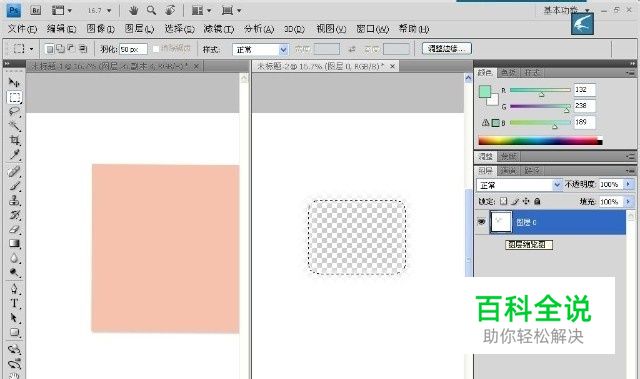The image size is (640, 379).
Task: Select the Crop tool
Action: (14, 140)
